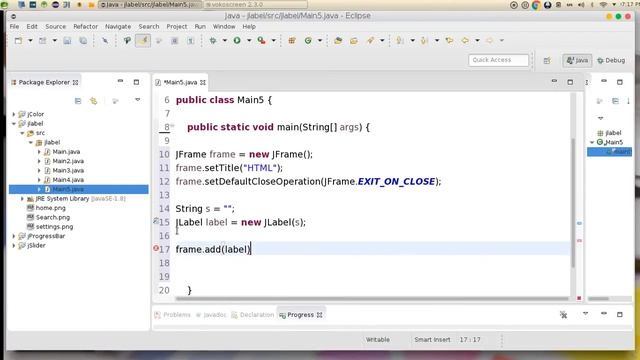
Task: Close the Main5.java editor tab
Action: pyautogui.click(x=203, y=82)
